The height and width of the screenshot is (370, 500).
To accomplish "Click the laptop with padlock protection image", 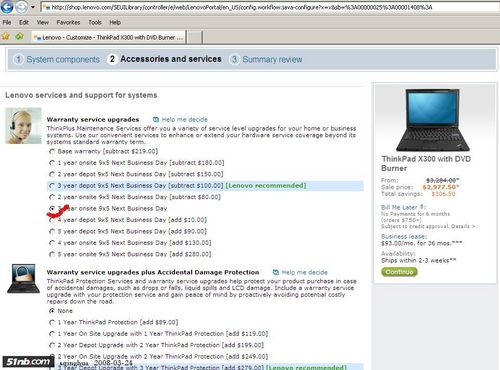I will pos(23,279).
